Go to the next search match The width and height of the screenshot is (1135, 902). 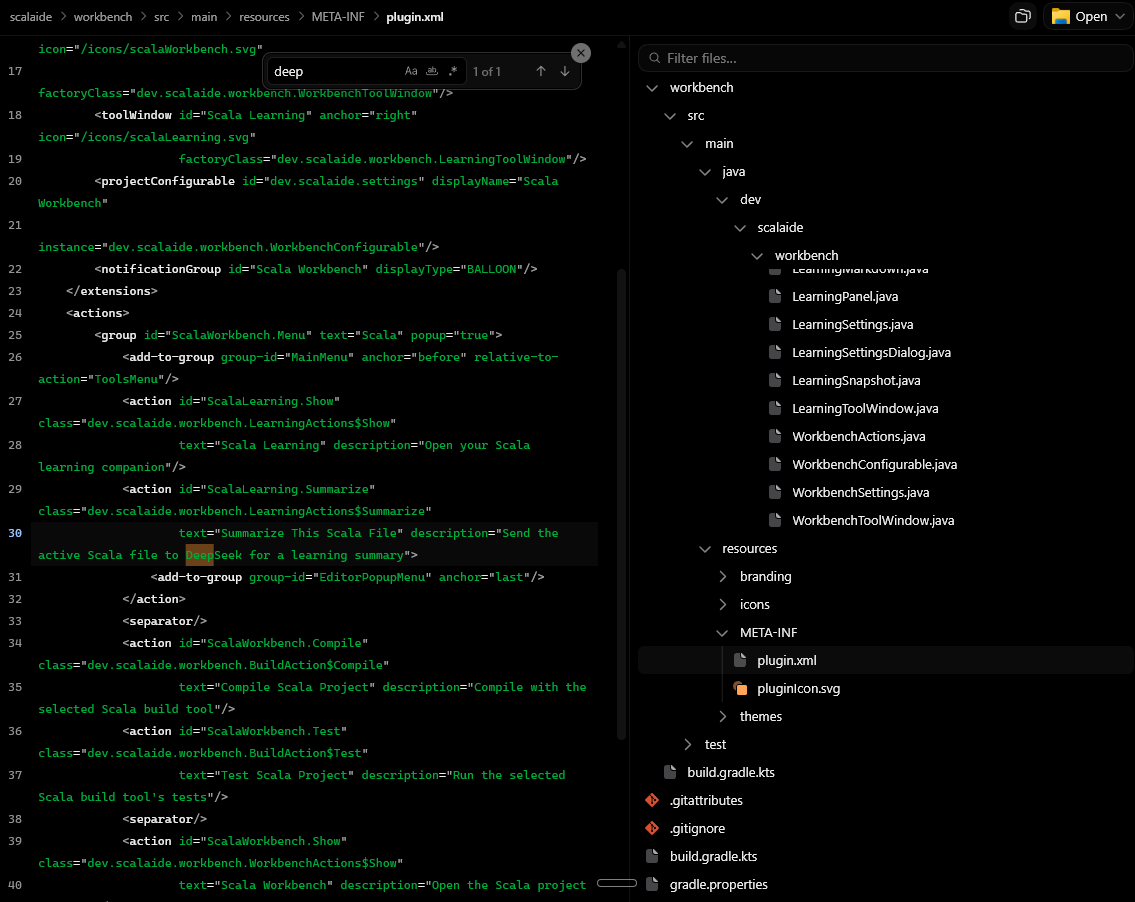click(x=565, y=71)
